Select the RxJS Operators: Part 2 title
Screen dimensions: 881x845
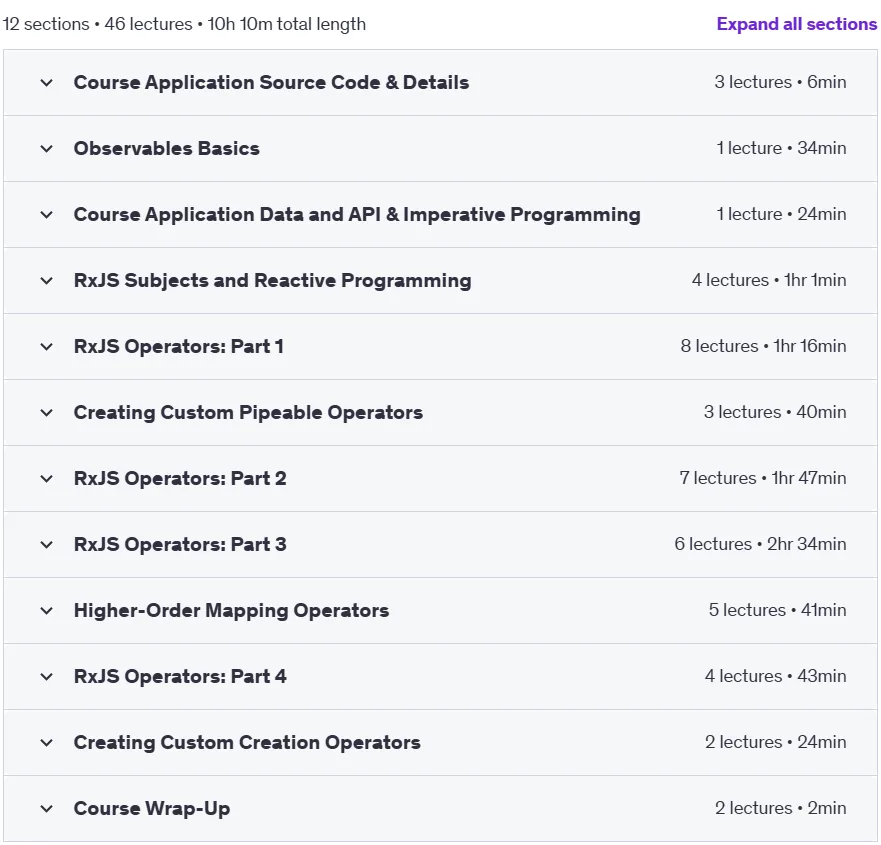pyautogui.click(x=180, y=479)
